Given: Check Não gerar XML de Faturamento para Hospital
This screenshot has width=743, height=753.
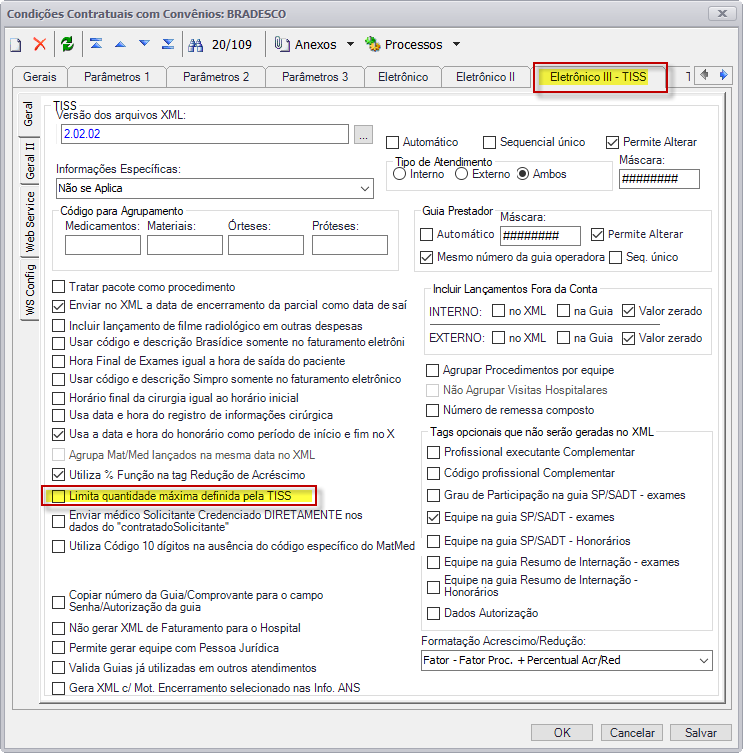Looking at the screenshot, I should (x=59, y=629).
